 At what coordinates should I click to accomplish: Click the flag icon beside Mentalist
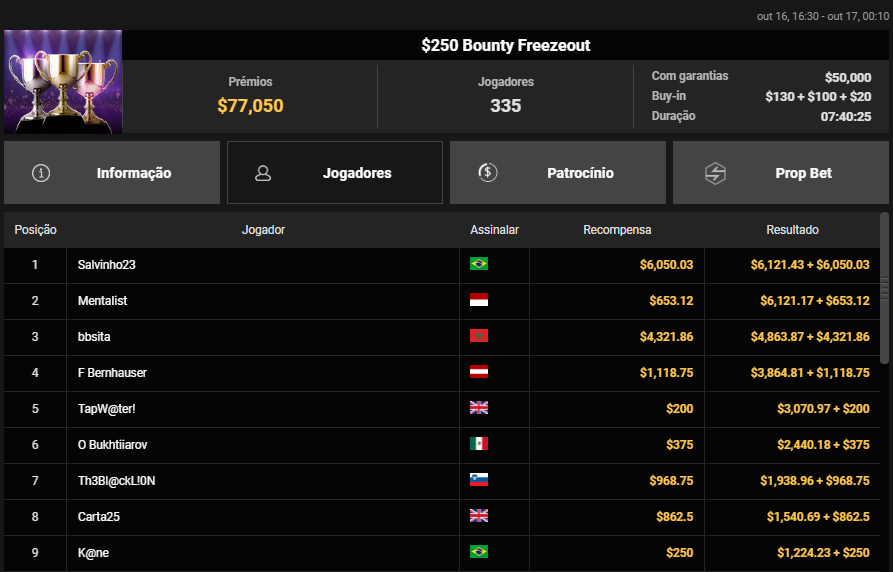tap(479, 300)
